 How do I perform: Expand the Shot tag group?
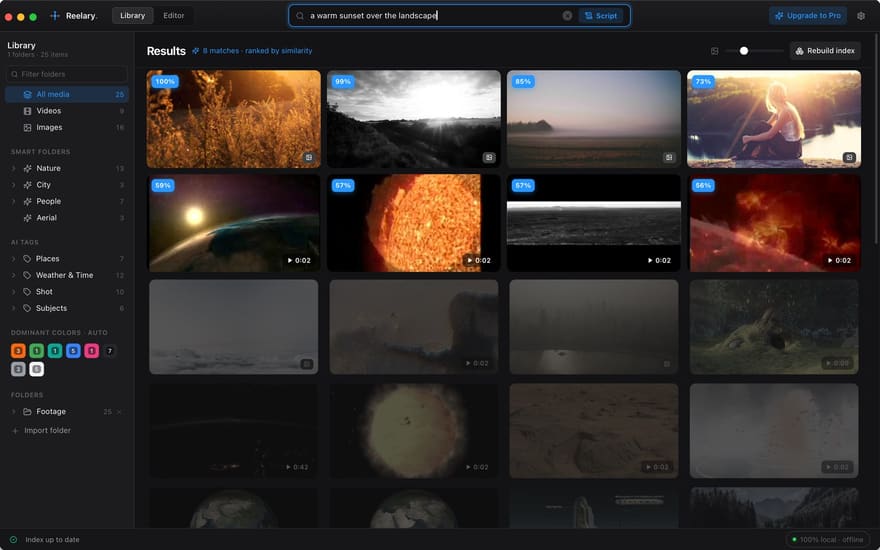(x=13, y=292)
